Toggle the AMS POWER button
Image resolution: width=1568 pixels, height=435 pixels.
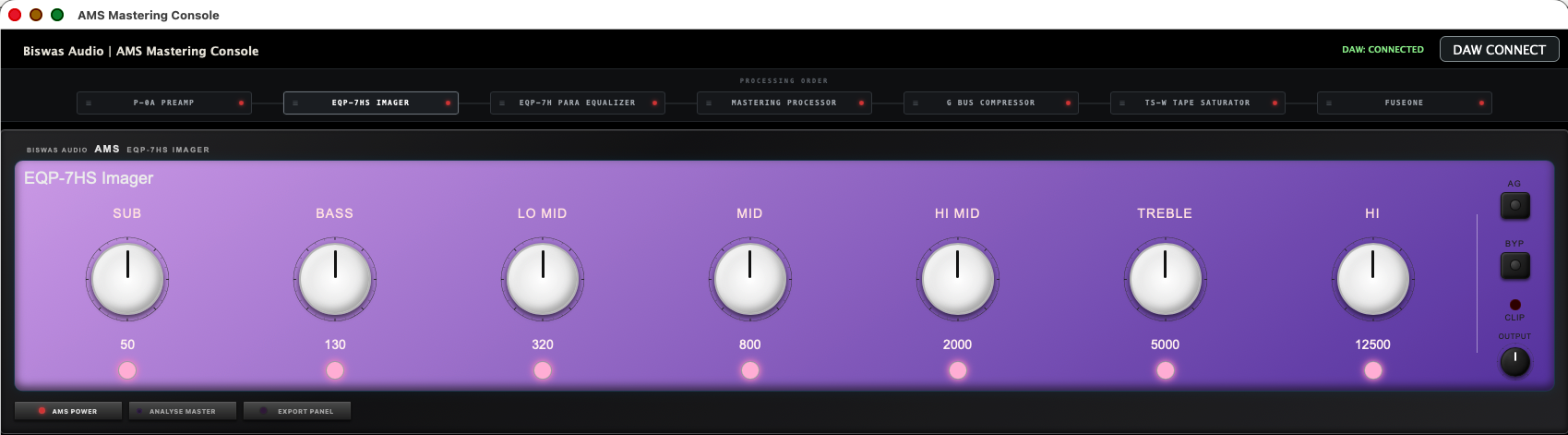68,411
